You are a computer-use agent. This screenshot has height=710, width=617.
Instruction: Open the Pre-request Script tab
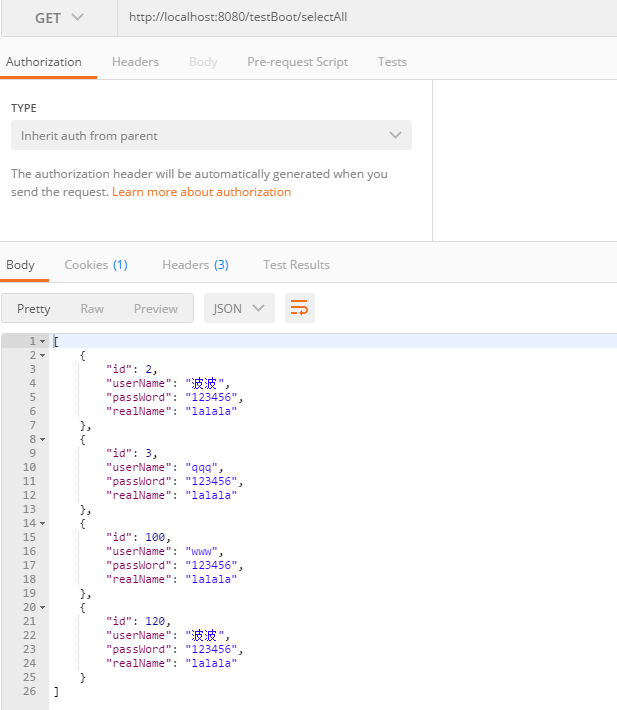click(297, 62)
